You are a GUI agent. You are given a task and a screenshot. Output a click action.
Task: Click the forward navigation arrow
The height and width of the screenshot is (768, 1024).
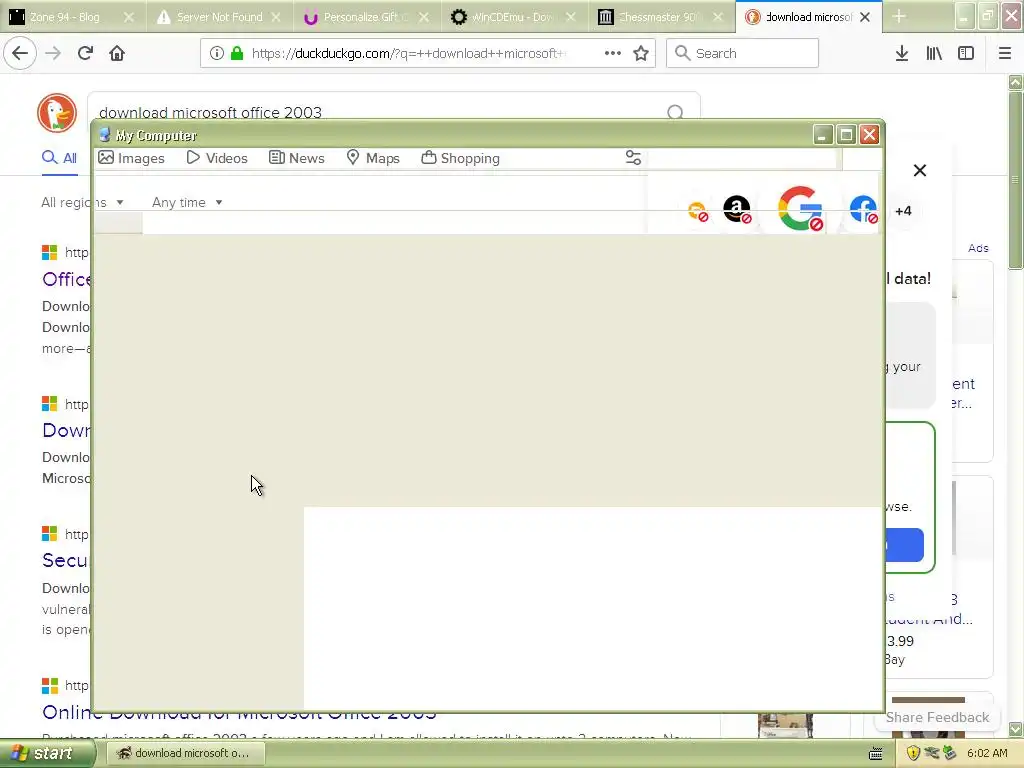pyautogui.click(x=53, y=53)
